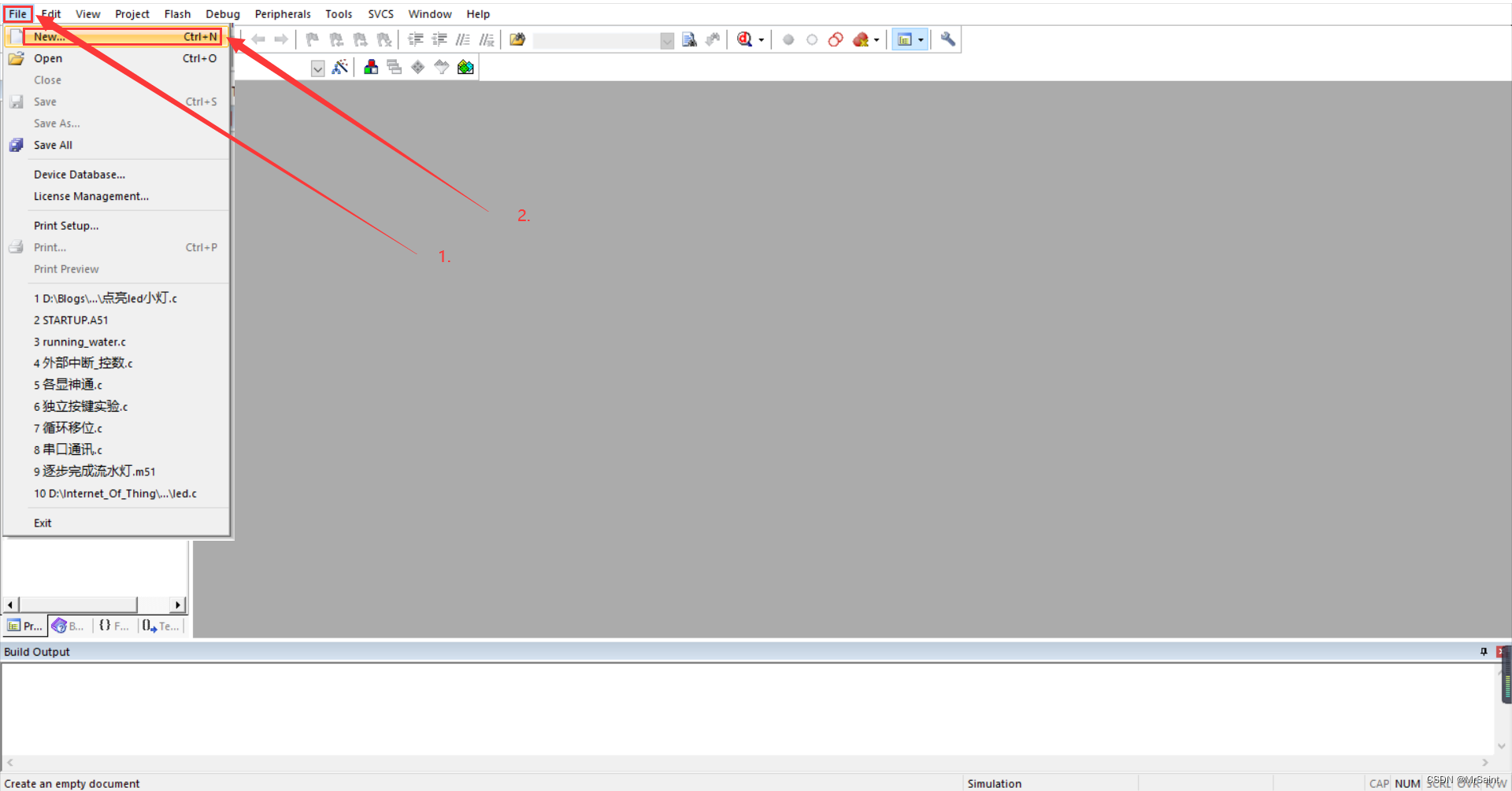Click the Comment selection icon
The width and height of the screenshot is (1512, 791).
463,39
